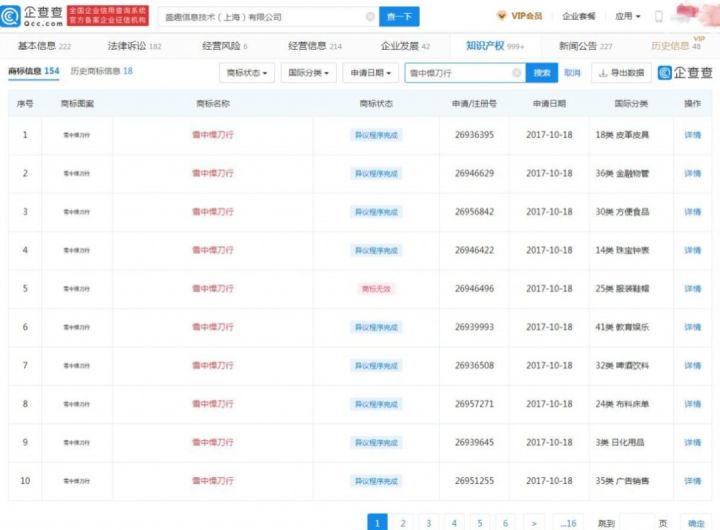This screenshot has height=530, width=720.
Task: Click the next page arrow
Action: [x=534, y=523]
